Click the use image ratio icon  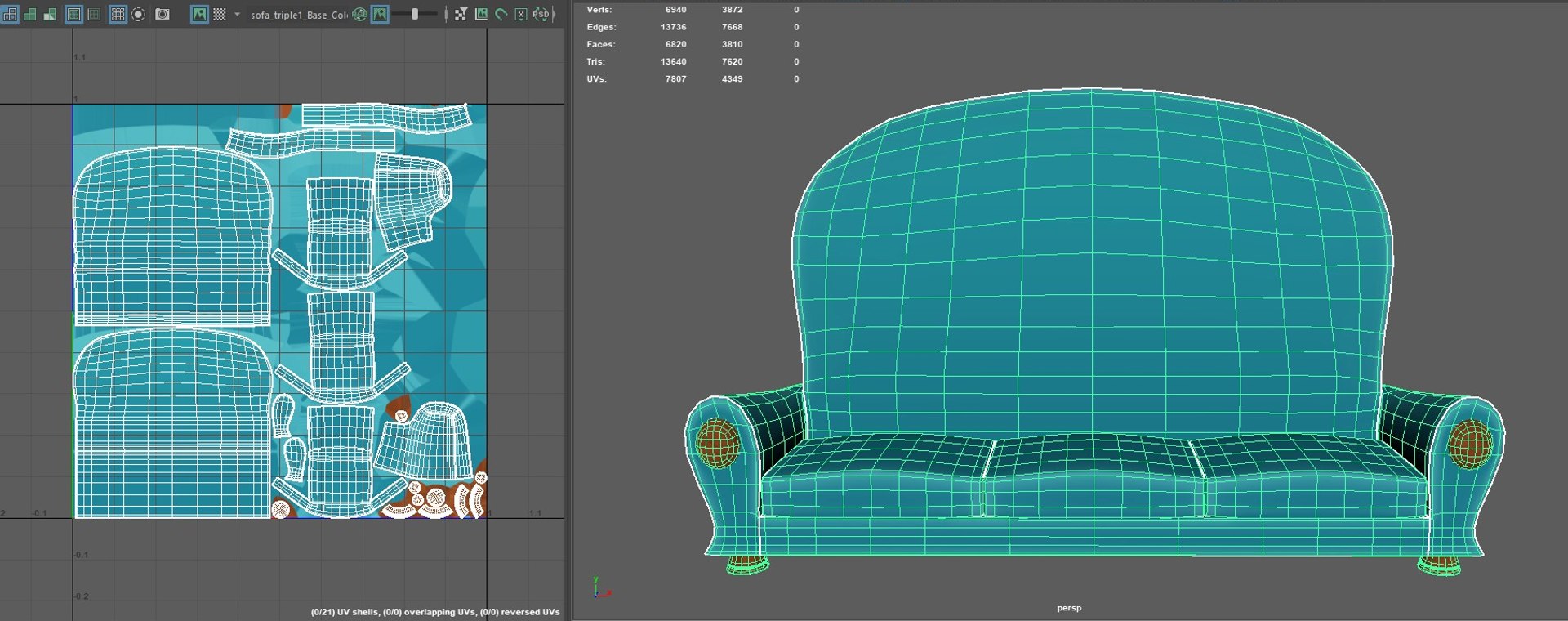point(521,15)
